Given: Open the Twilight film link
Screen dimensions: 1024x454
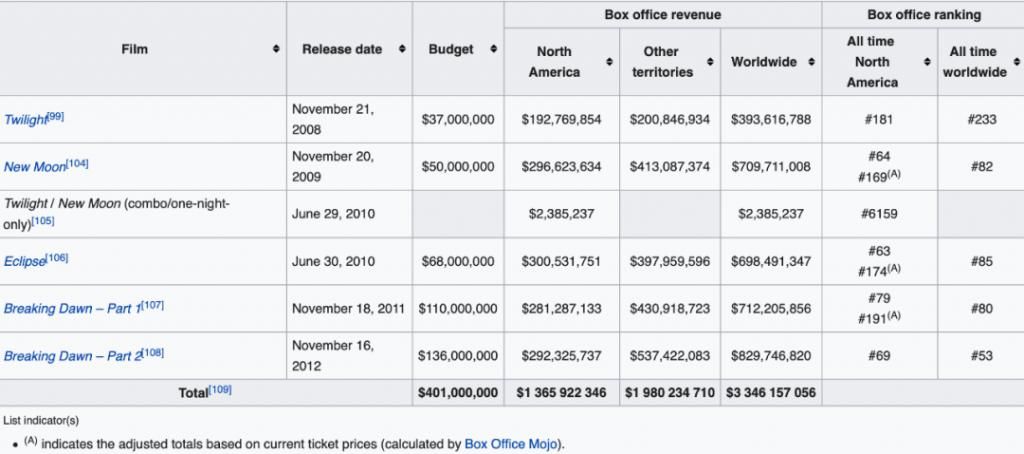Looking at the screenshot, I should 25,120.
